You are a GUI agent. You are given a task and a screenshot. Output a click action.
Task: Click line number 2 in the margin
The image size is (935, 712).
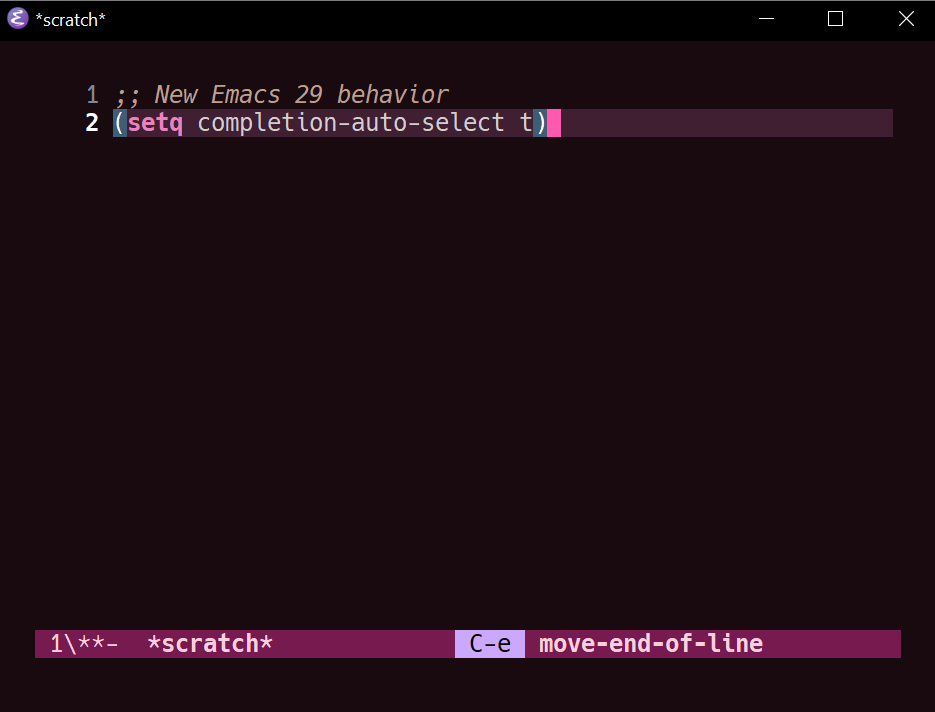tap(92, 123)
